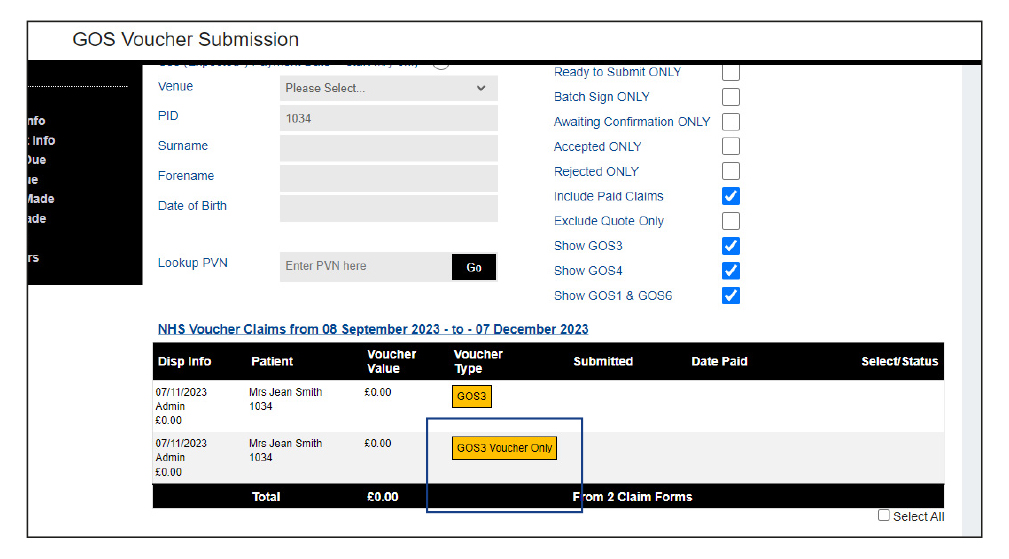Image resolution: width=1009 pixels, height=559 pixels.
Task: Disable the Show GOS3 checkbox
Action: coord(731,246)
